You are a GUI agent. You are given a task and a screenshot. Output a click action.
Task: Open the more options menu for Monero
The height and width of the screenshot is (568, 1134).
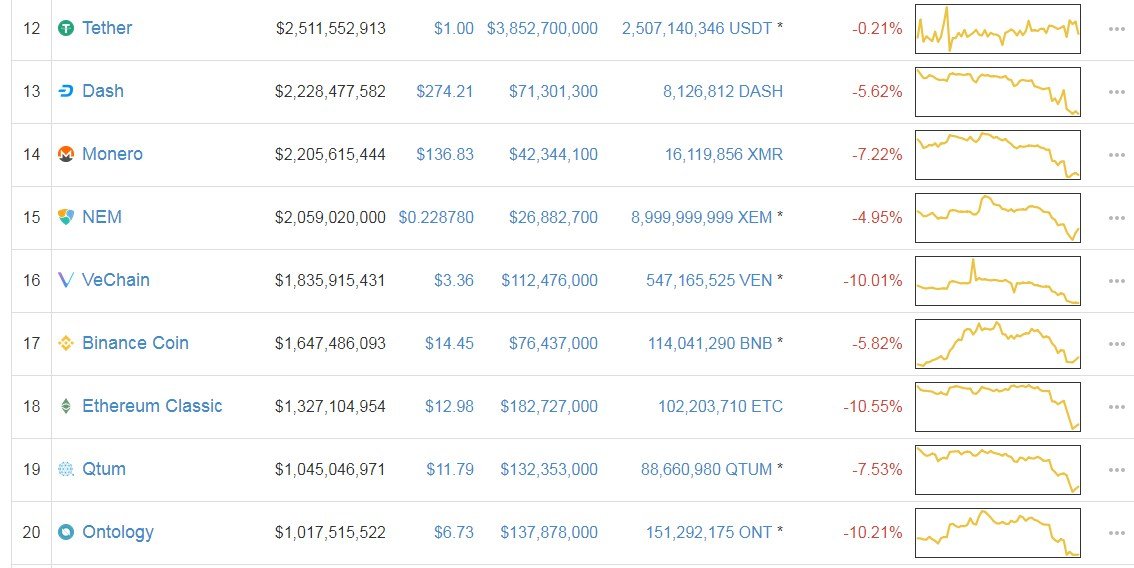[1116, 154]
